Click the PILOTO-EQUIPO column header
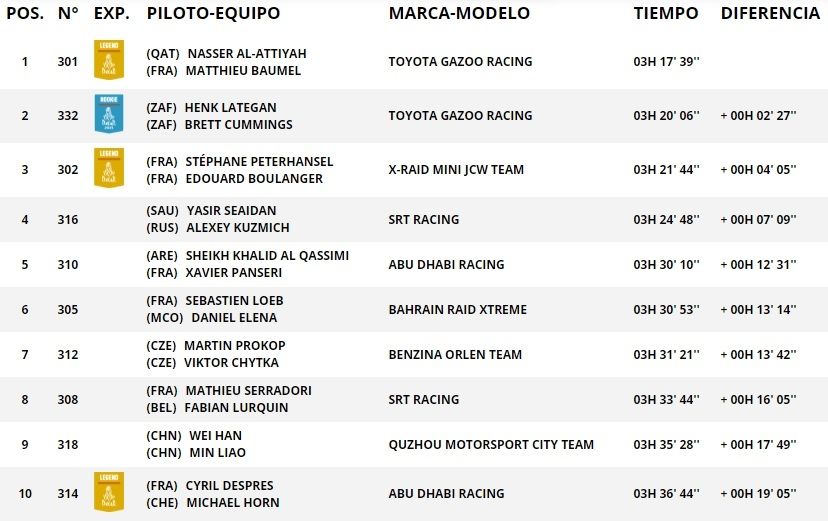The height and width of the screenshot is (521, 828). click(213, 14)
